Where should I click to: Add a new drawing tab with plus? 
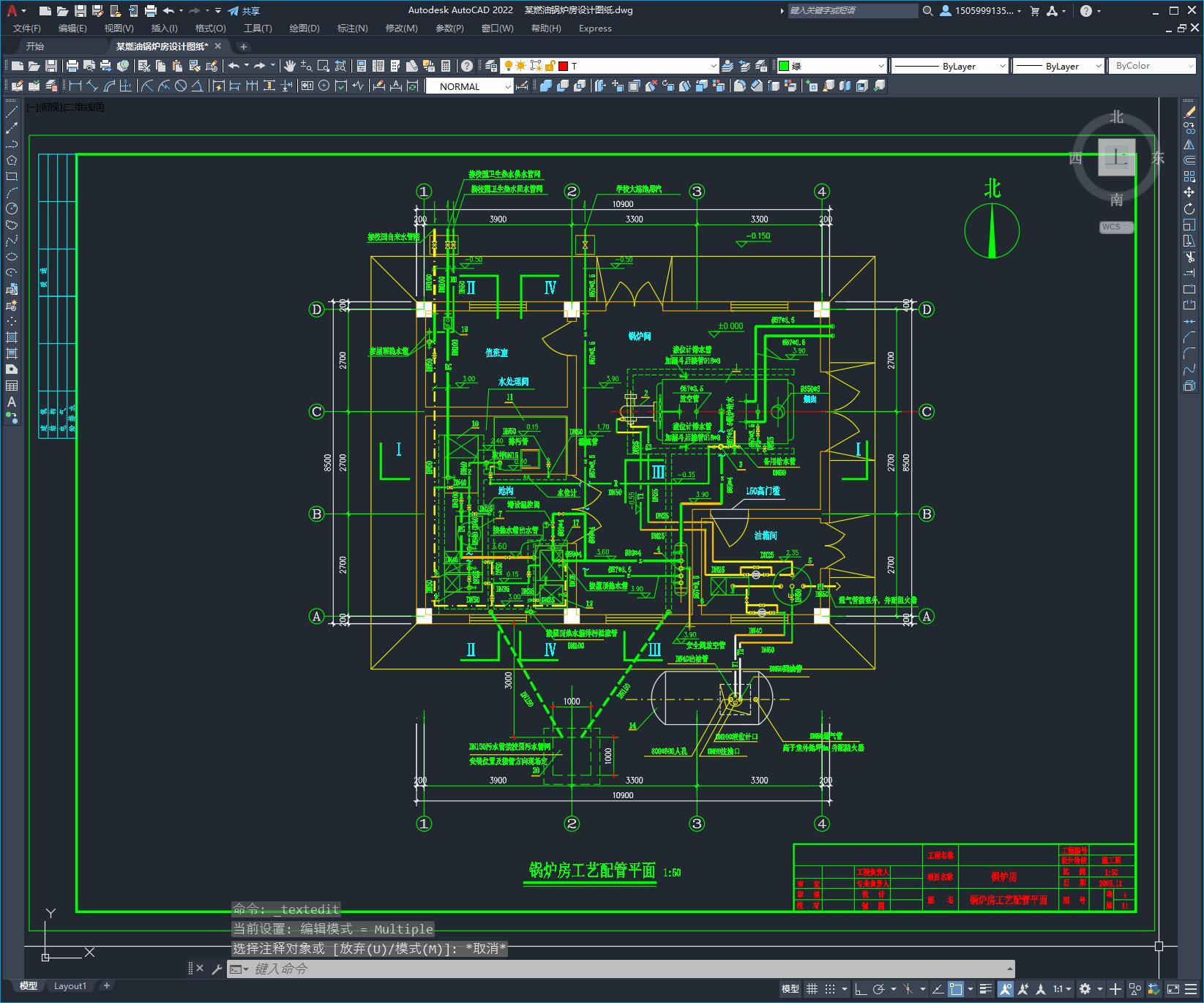coord(244,47)
